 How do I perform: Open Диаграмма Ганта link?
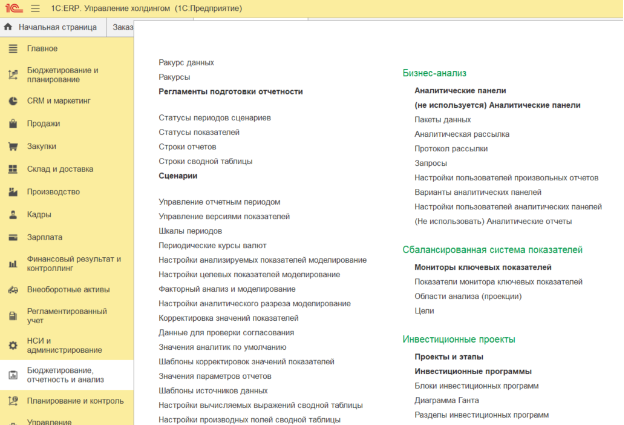click(447, 400)
